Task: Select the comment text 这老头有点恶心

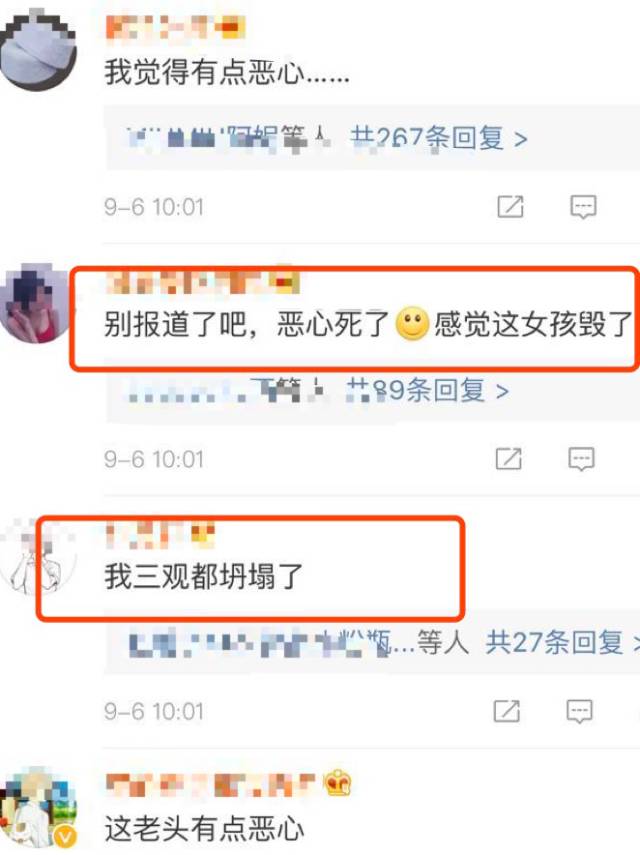Action: pos(204,829)
